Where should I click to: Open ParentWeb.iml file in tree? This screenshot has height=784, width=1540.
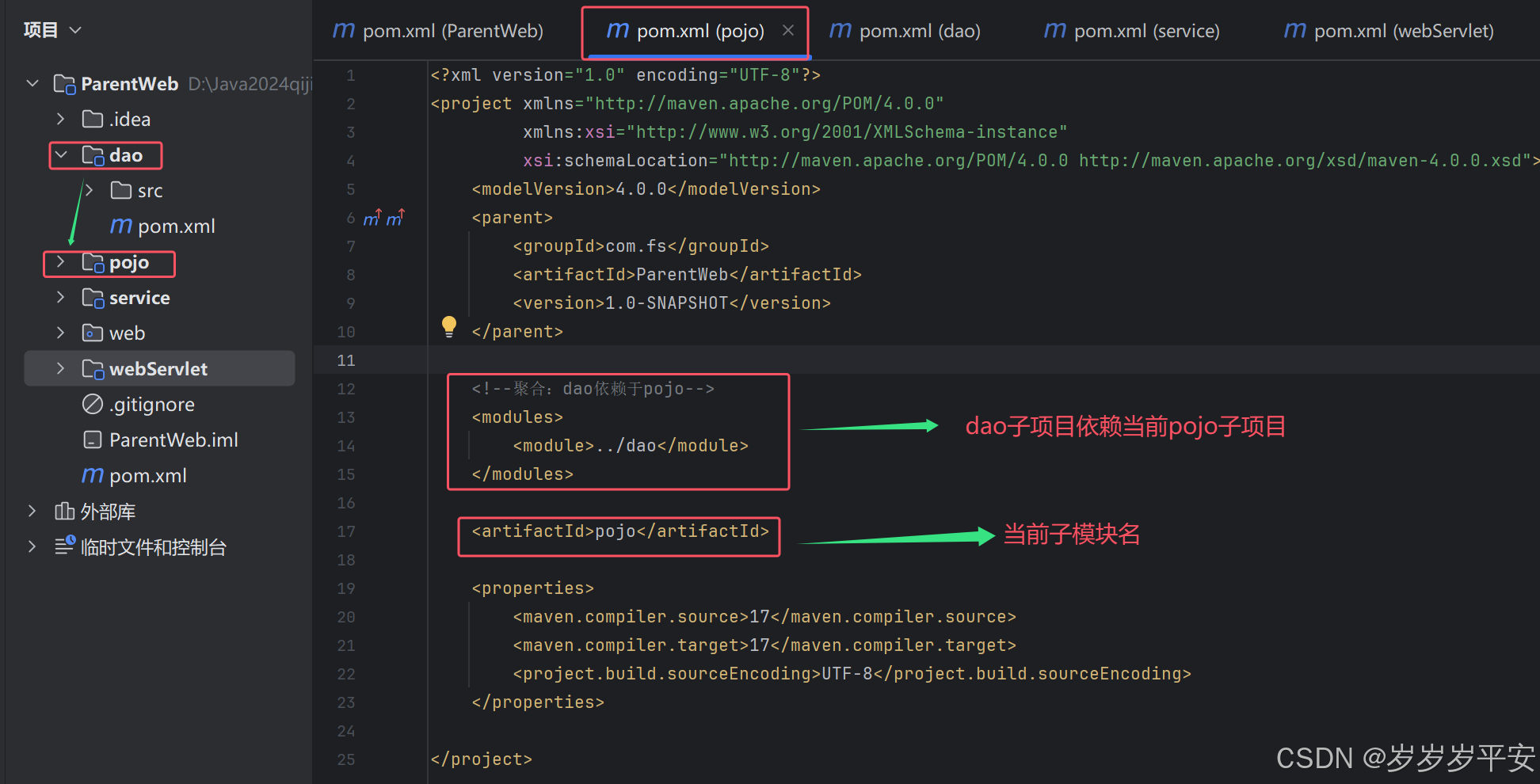pyautogui.click(x=173, y=440)
